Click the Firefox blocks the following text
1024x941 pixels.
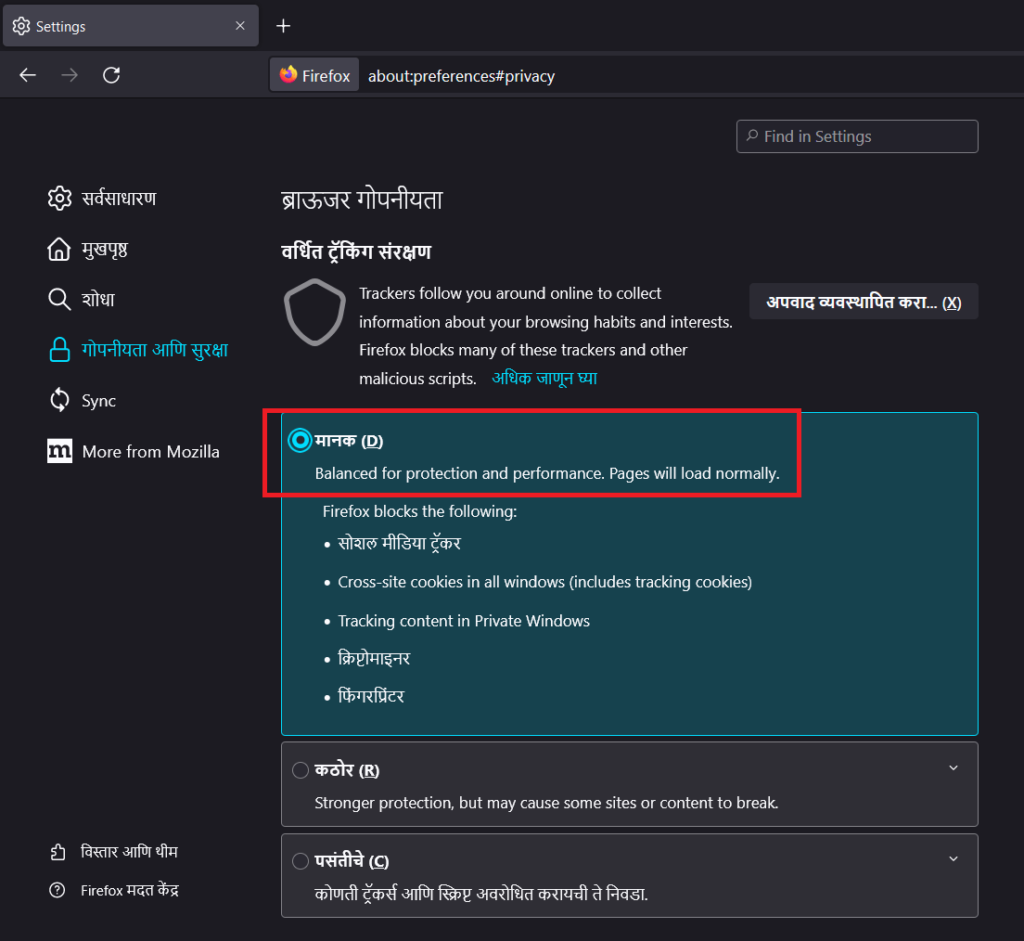click(x=420, y=511)
